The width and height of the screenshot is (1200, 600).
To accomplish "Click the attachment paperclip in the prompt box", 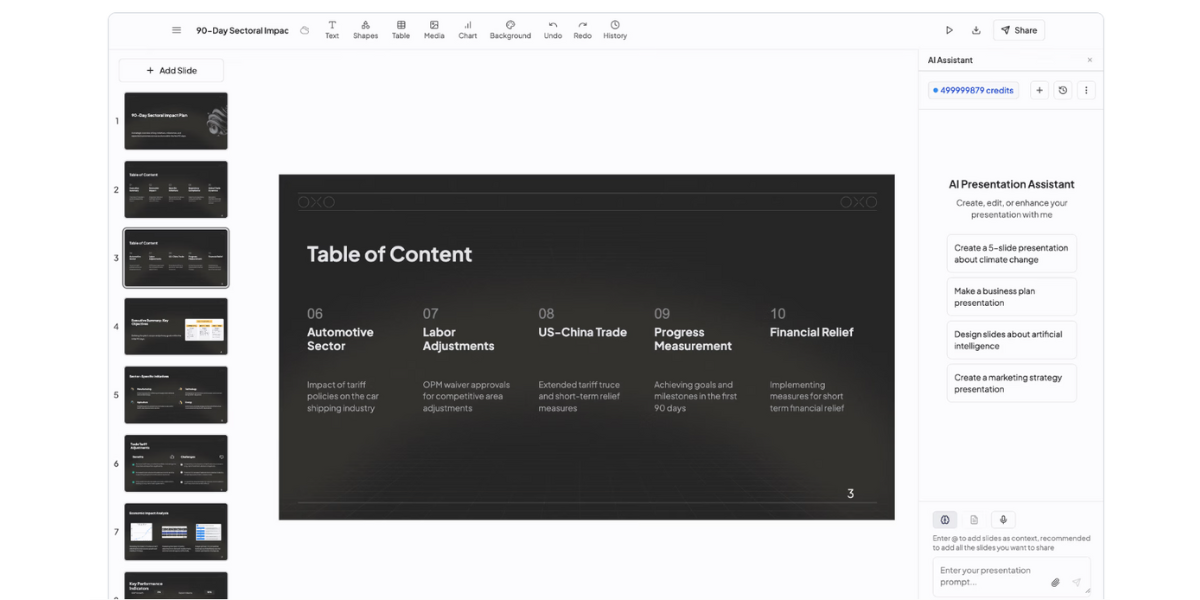I will pos(1055,581).
